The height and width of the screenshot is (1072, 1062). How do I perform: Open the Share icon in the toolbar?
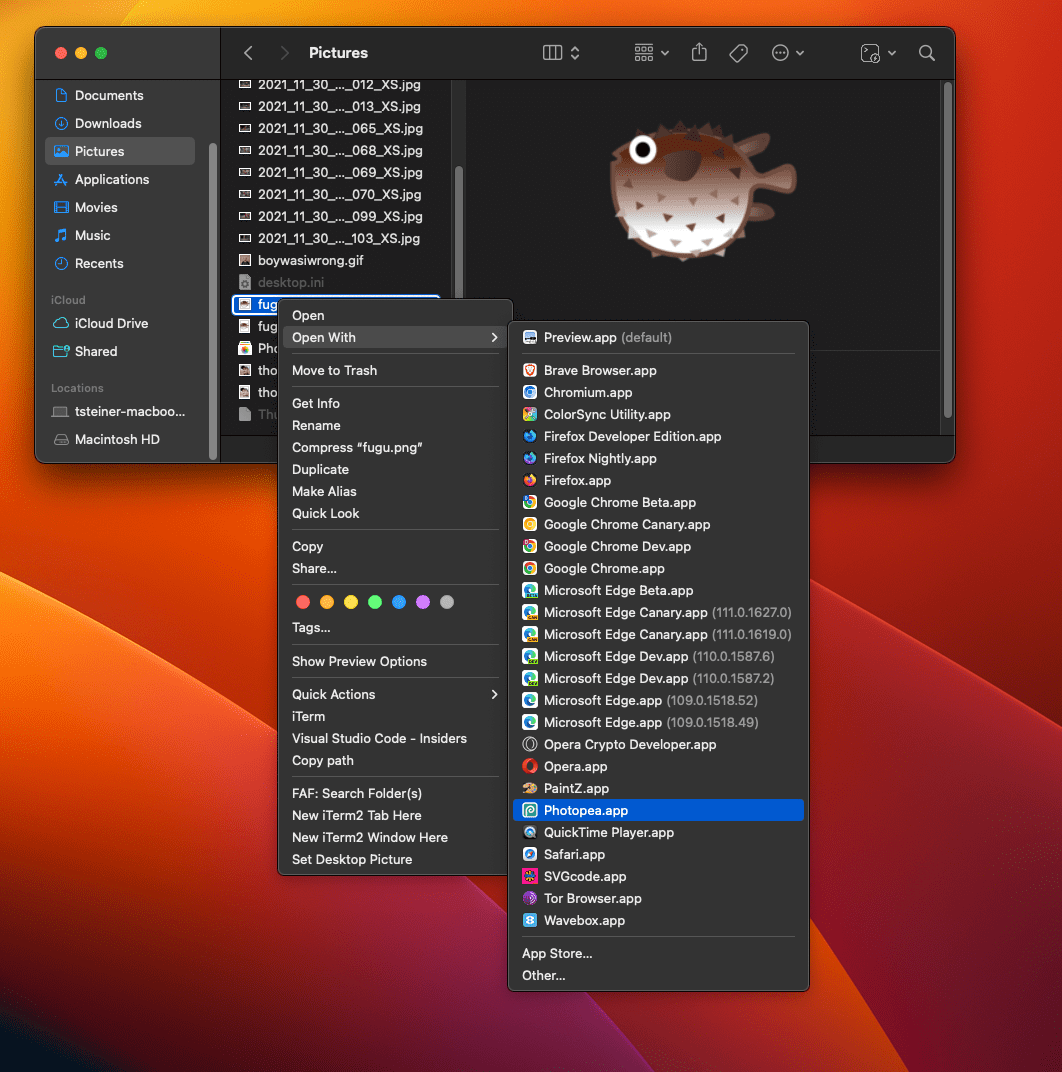pyautogui.click(x=699, y=53)
